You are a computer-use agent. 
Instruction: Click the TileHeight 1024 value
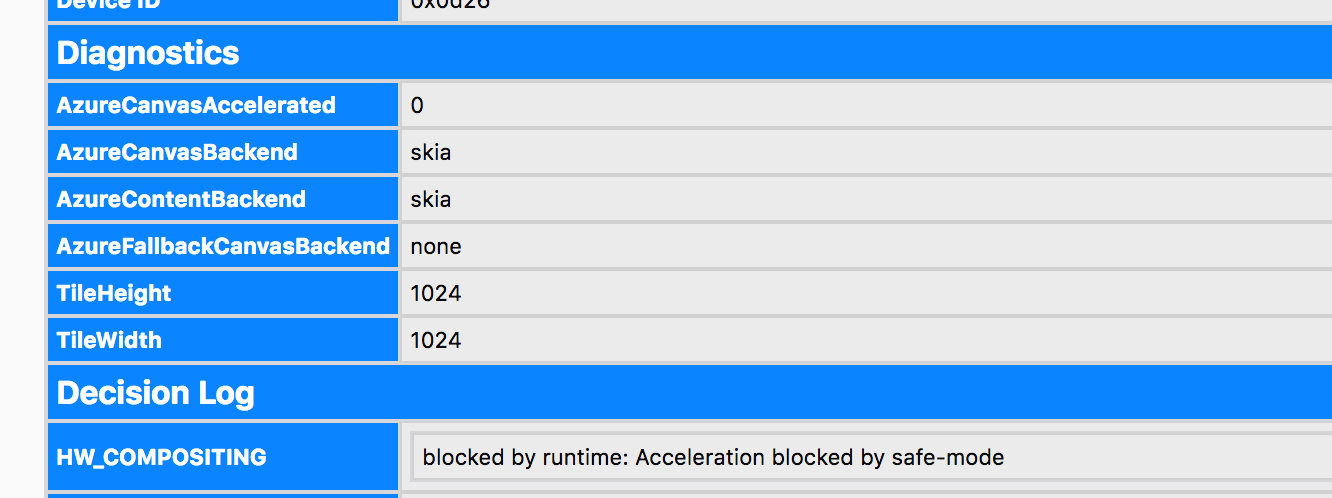tap(436, 293)
